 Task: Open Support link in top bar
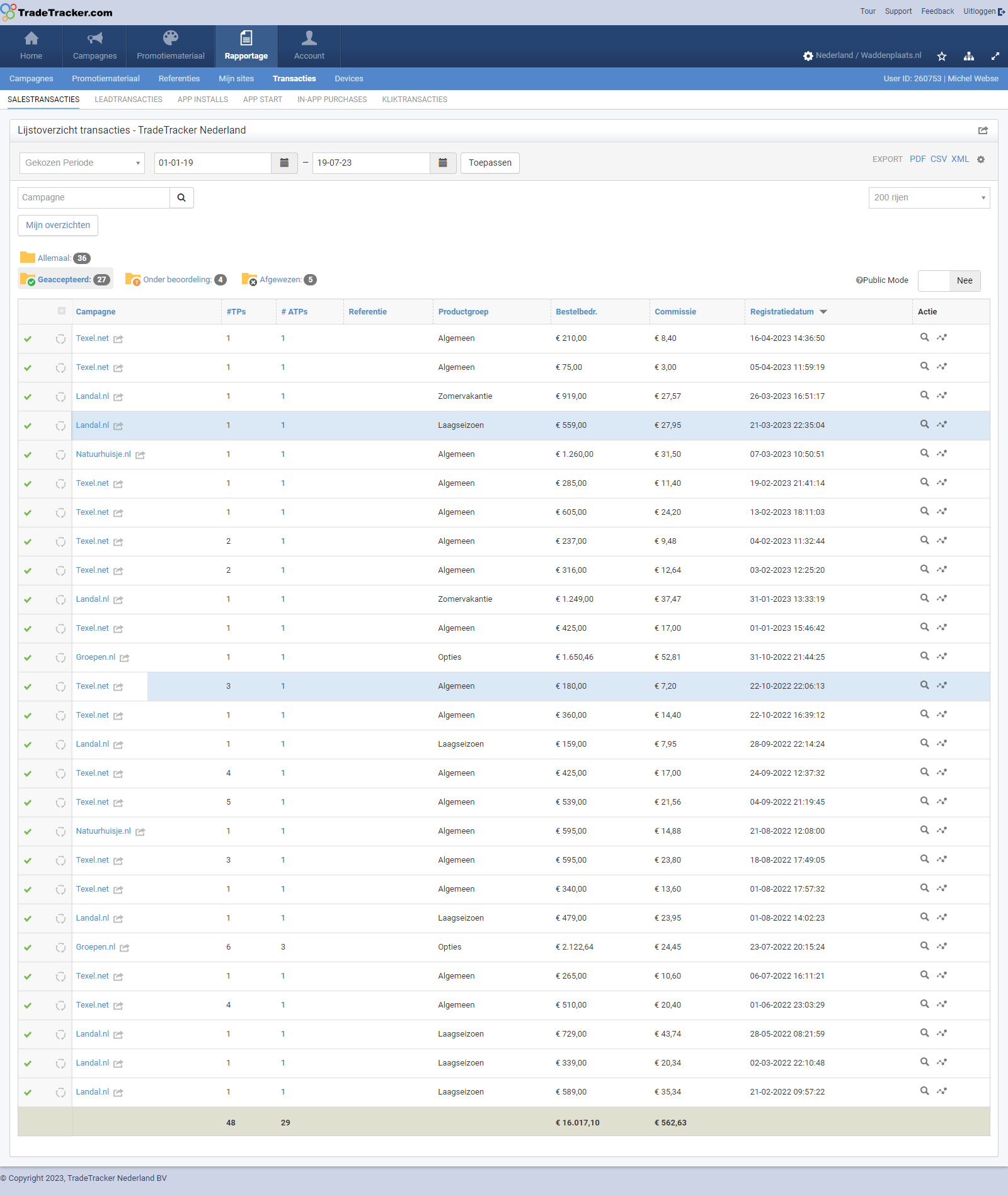pyautogui.click(x=898, y=11)
